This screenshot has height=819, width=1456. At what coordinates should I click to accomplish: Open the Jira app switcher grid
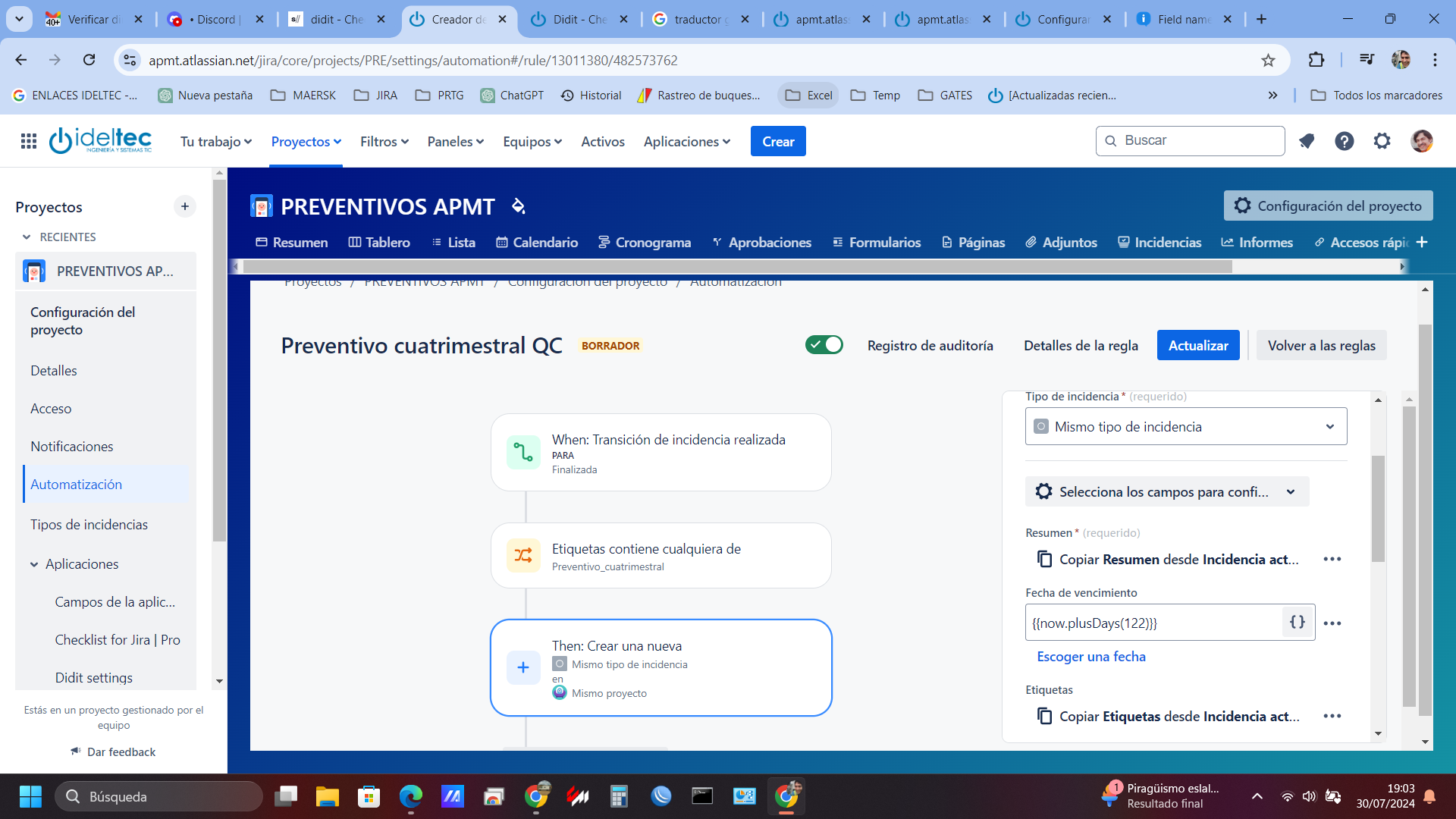(29, 141)
